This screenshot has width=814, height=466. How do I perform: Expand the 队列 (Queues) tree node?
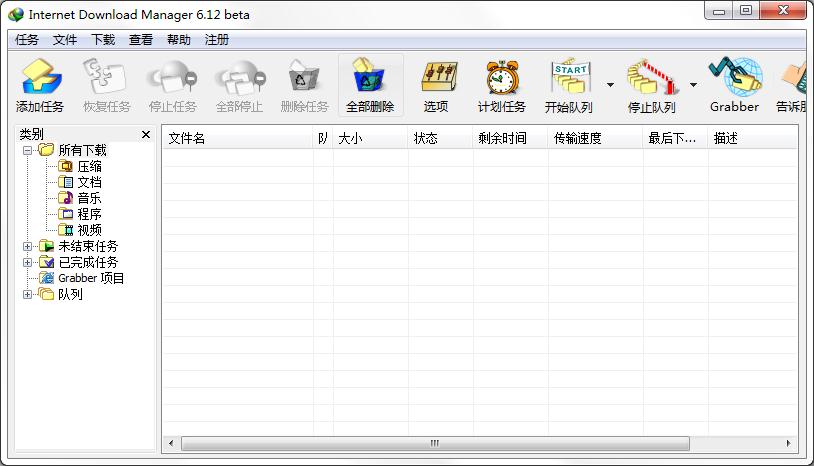pos(28,294)
